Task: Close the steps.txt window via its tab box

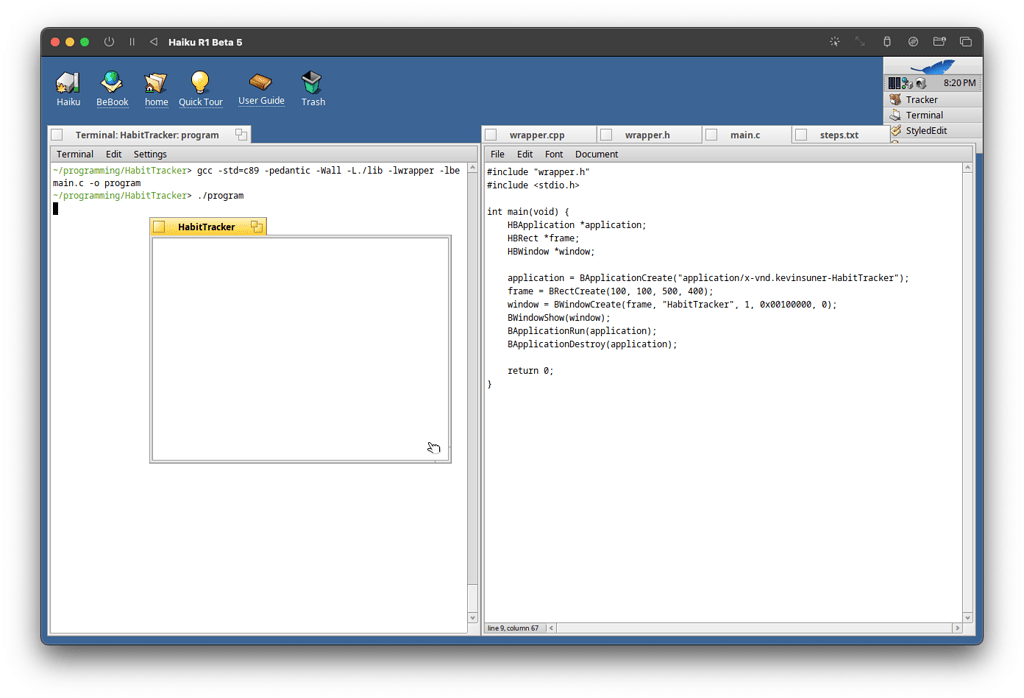Action: click(x=801, y=135)
